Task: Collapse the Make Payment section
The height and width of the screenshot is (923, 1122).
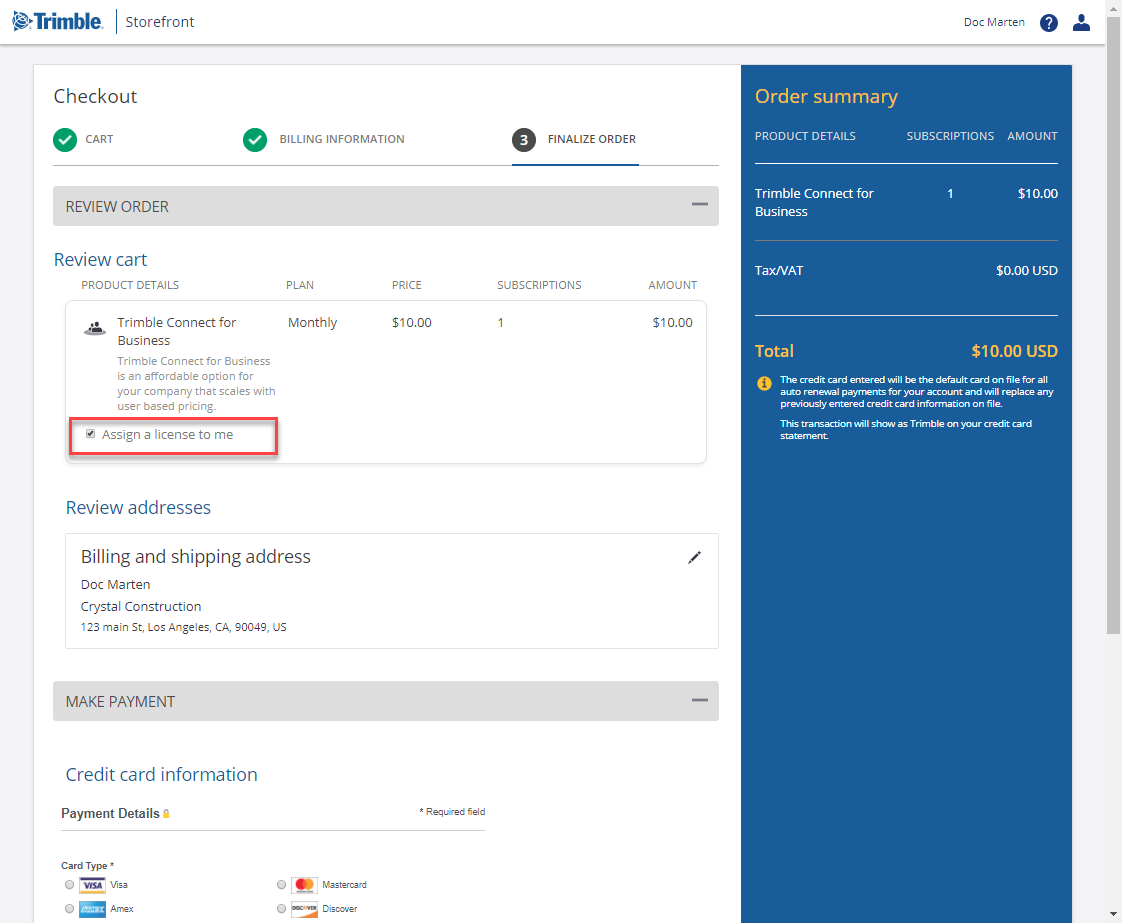Action: (x=699, y=700)
